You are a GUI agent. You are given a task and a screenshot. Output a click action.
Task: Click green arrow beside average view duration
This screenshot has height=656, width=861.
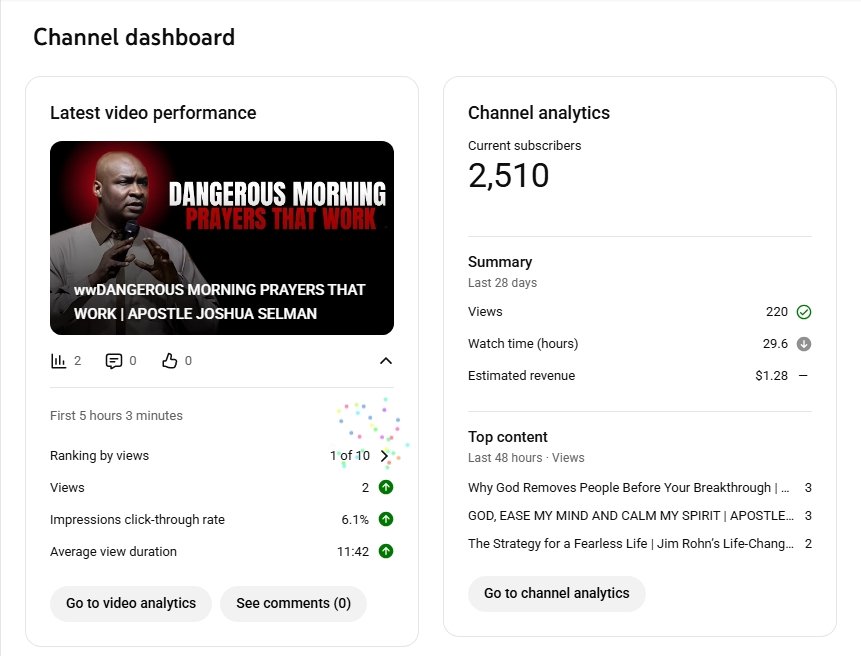point(386,552)
